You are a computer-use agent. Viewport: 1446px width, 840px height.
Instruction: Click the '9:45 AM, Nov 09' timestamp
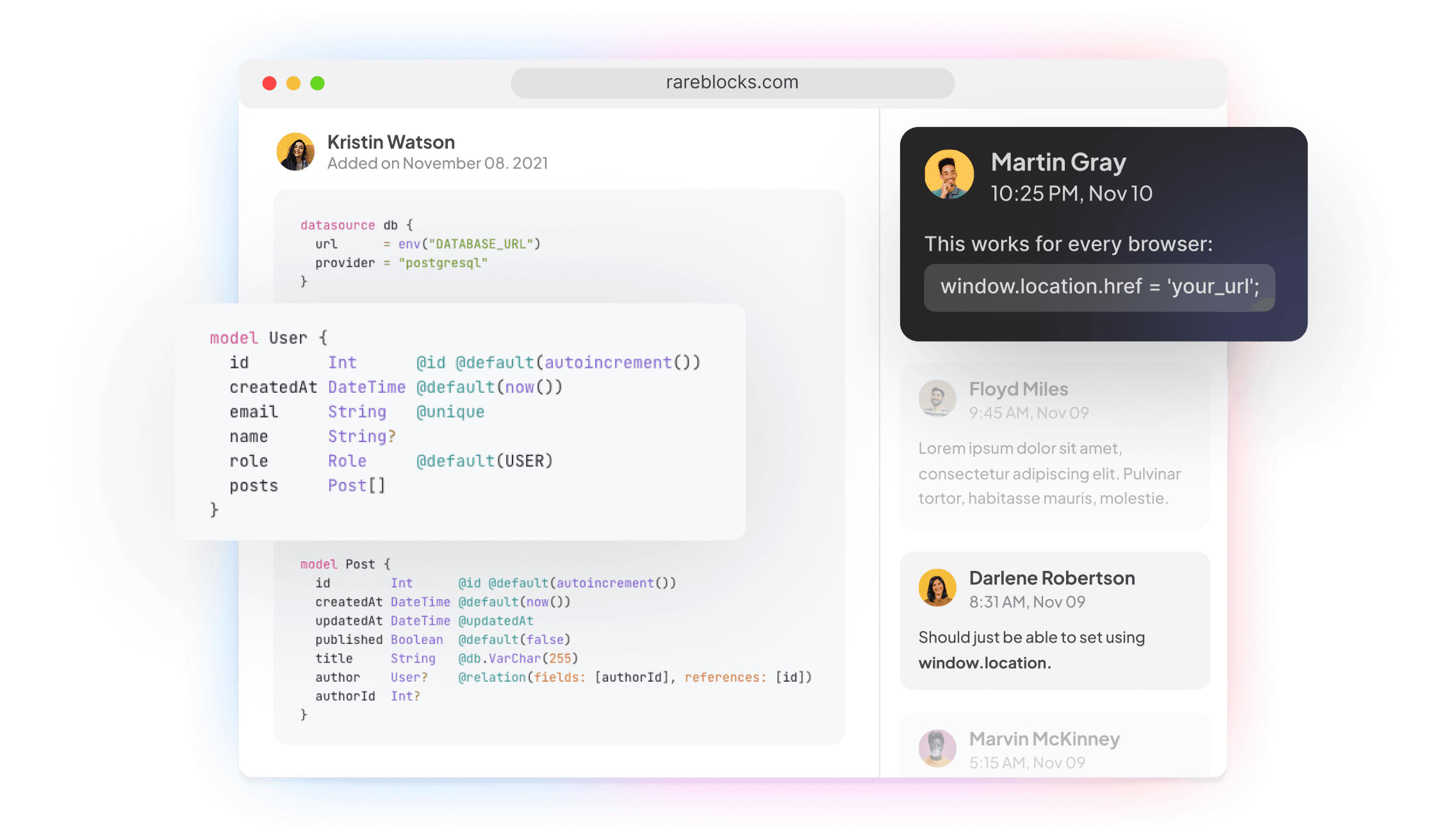pos(1029,413)
